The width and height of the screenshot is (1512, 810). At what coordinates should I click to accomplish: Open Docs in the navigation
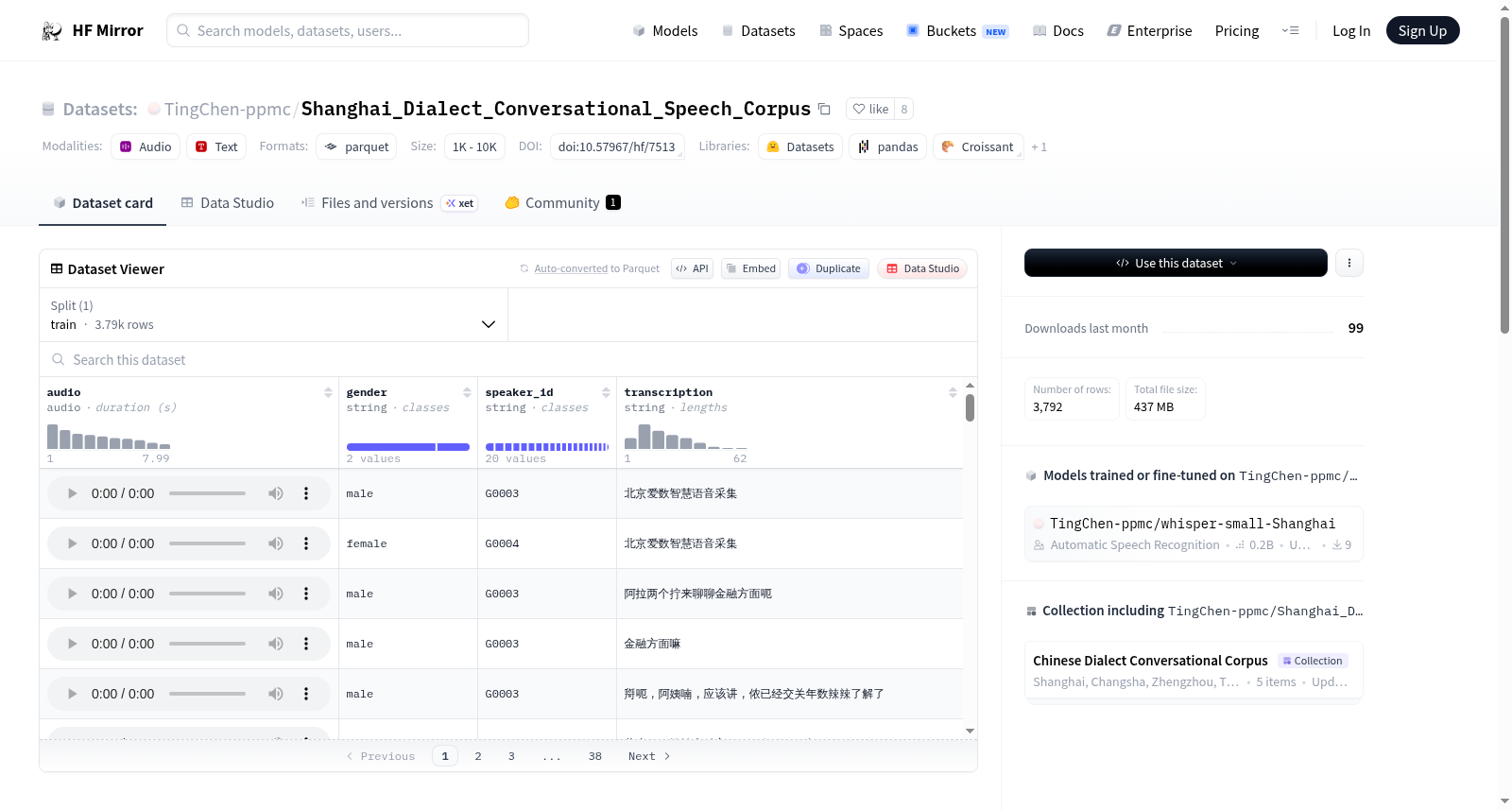pyautogui.click(x=1058, y=31)
